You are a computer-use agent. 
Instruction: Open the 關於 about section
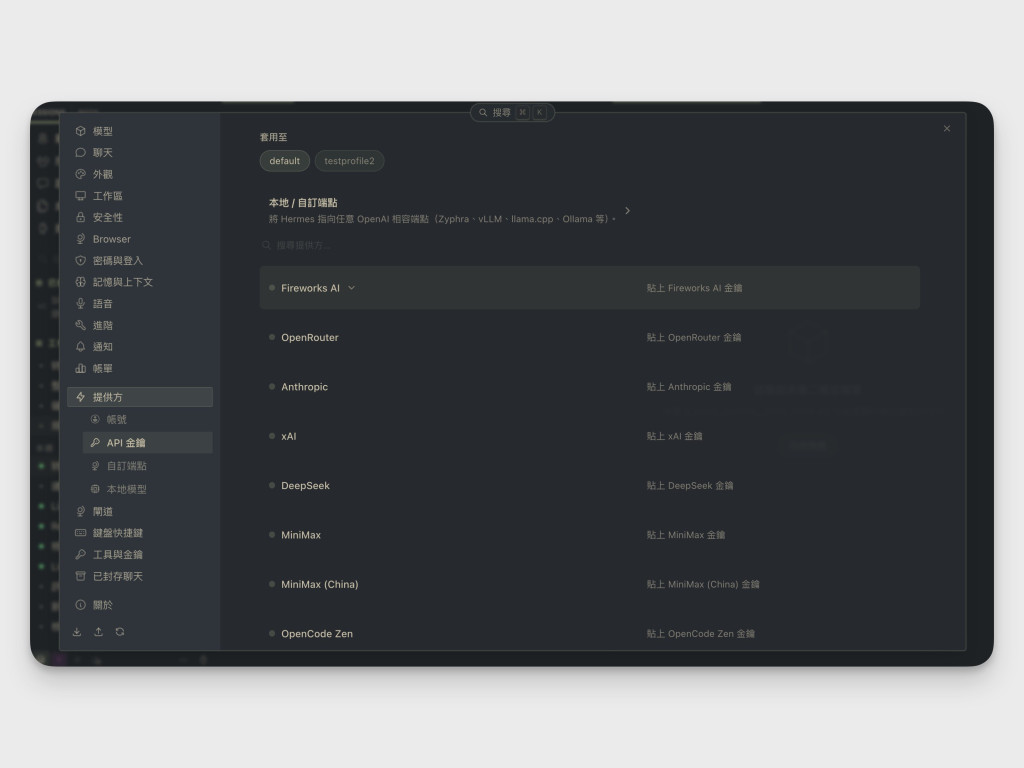pyautogui.click(x=140, y=605)
